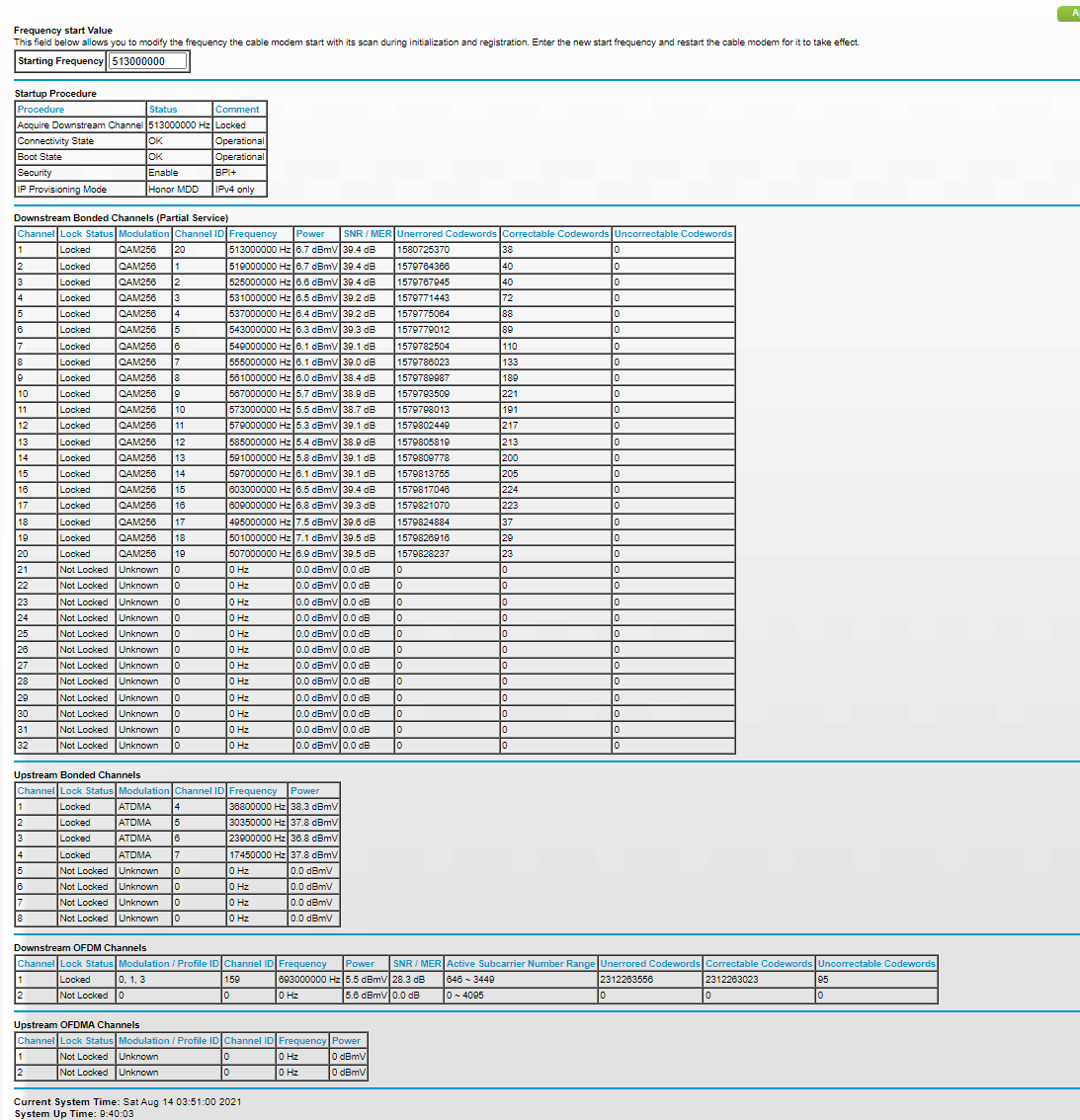Select the 7.5 dBmV power cell
This screenshot has width=1080, height=1120.
point(316,522)
